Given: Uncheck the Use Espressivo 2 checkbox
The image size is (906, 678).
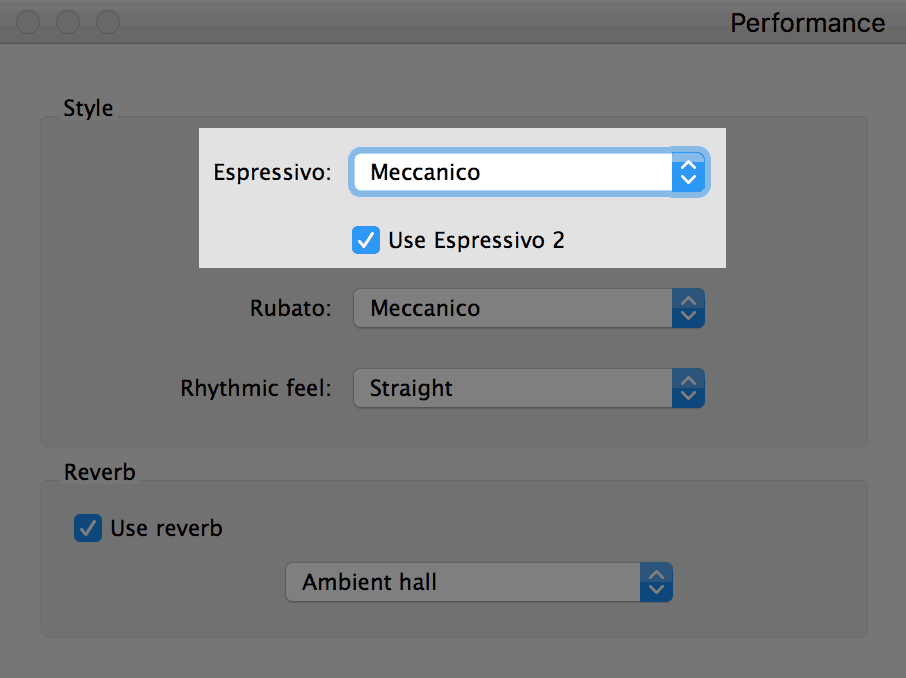Looking at the screenshot, I should [x=366, y=240].
